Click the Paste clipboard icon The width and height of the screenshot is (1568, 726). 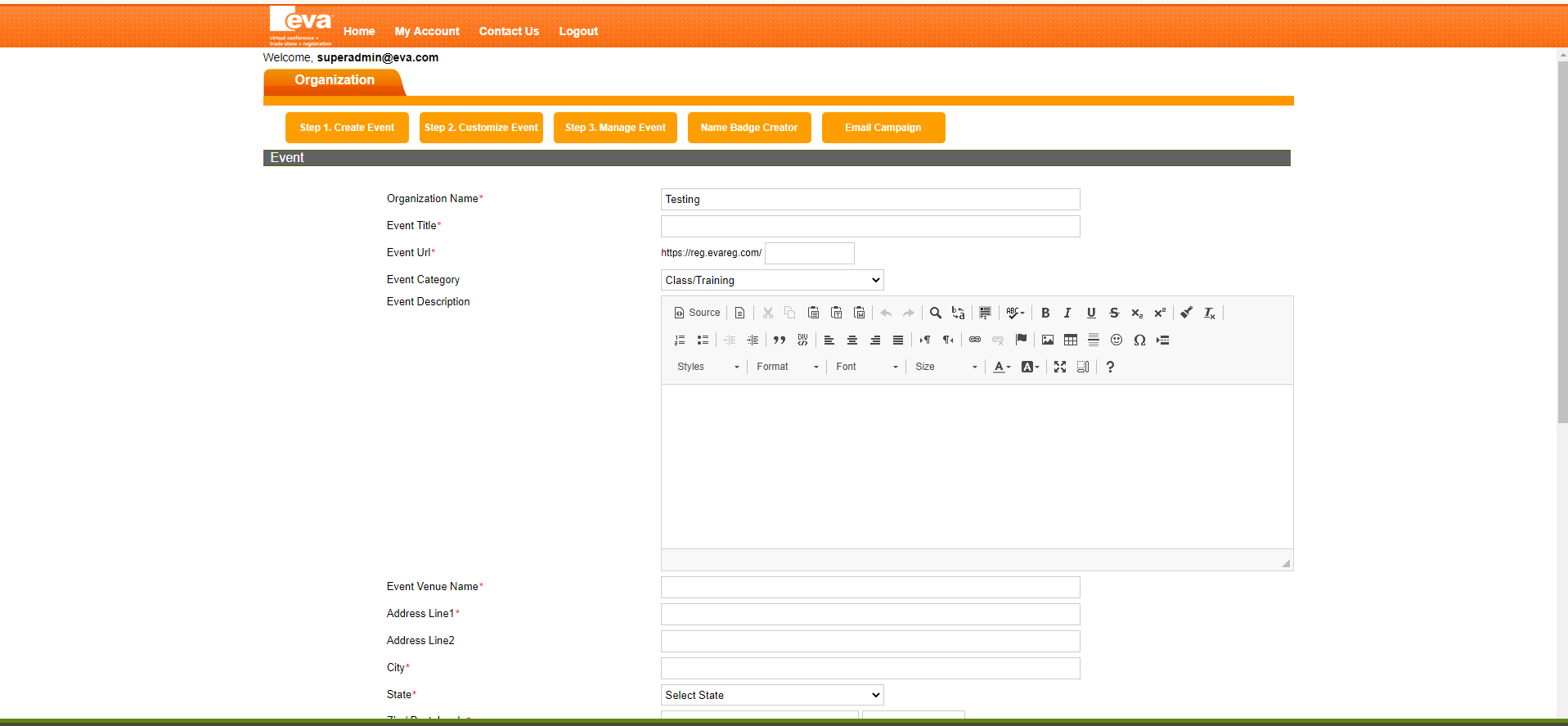pyautogui.click(x=813, y=313)
